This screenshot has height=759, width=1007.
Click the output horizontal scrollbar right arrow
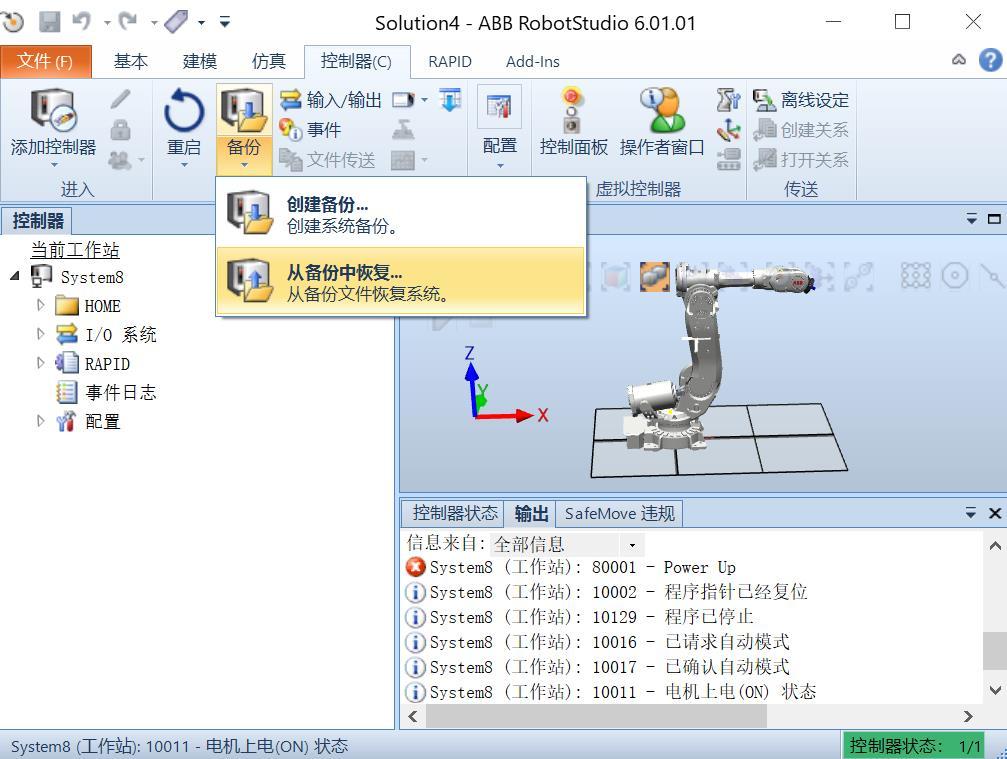click(968, 716)
